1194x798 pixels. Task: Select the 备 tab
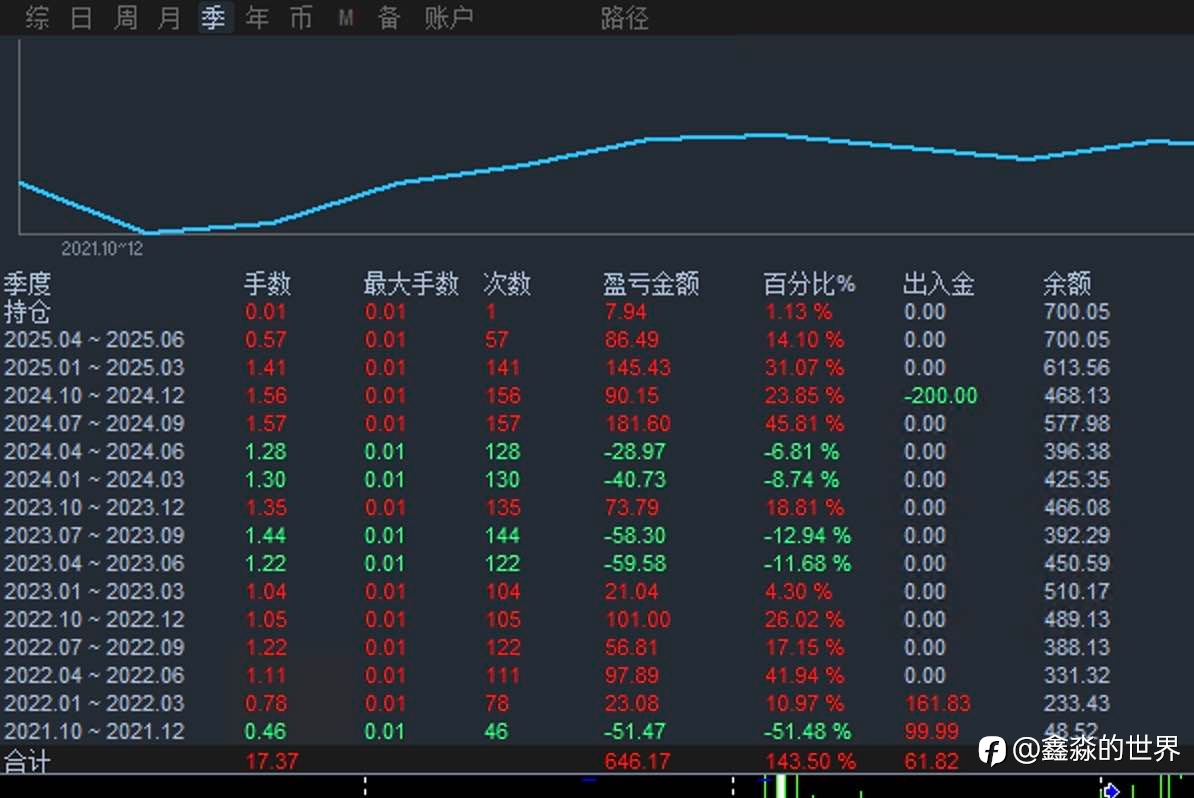pos(389,18)
